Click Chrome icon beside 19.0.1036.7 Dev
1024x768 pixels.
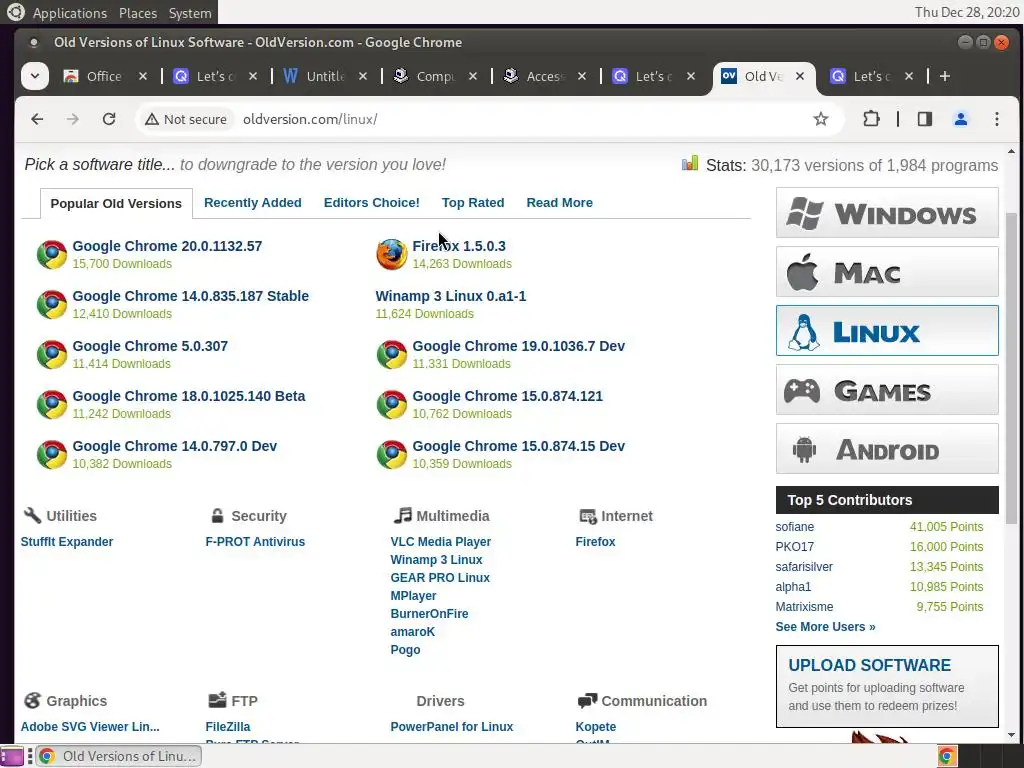392,355
